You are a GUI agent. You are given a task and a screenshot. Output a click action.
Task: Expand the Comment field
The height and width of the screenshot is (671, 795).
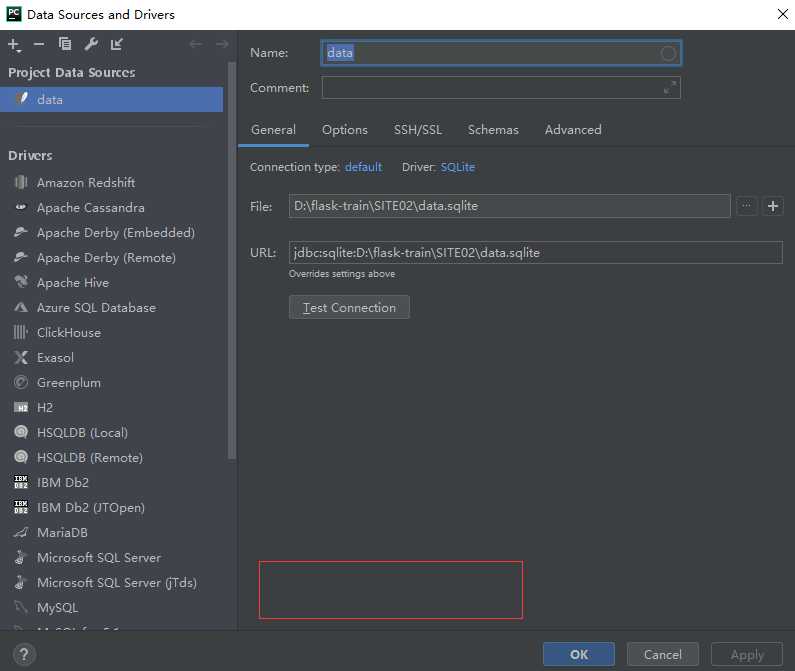[x=670, y=88]
